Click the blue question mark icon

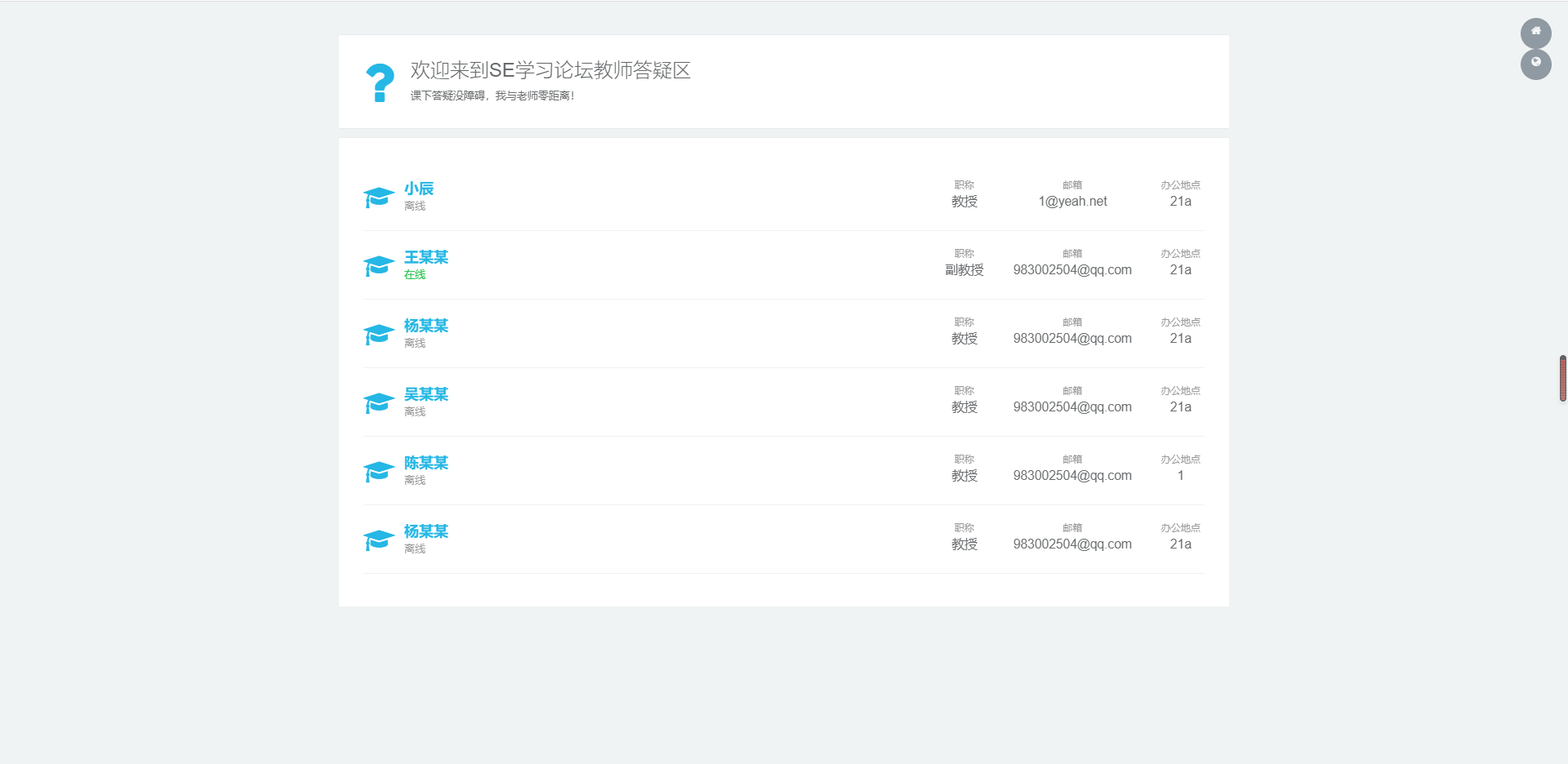[380, 83]
